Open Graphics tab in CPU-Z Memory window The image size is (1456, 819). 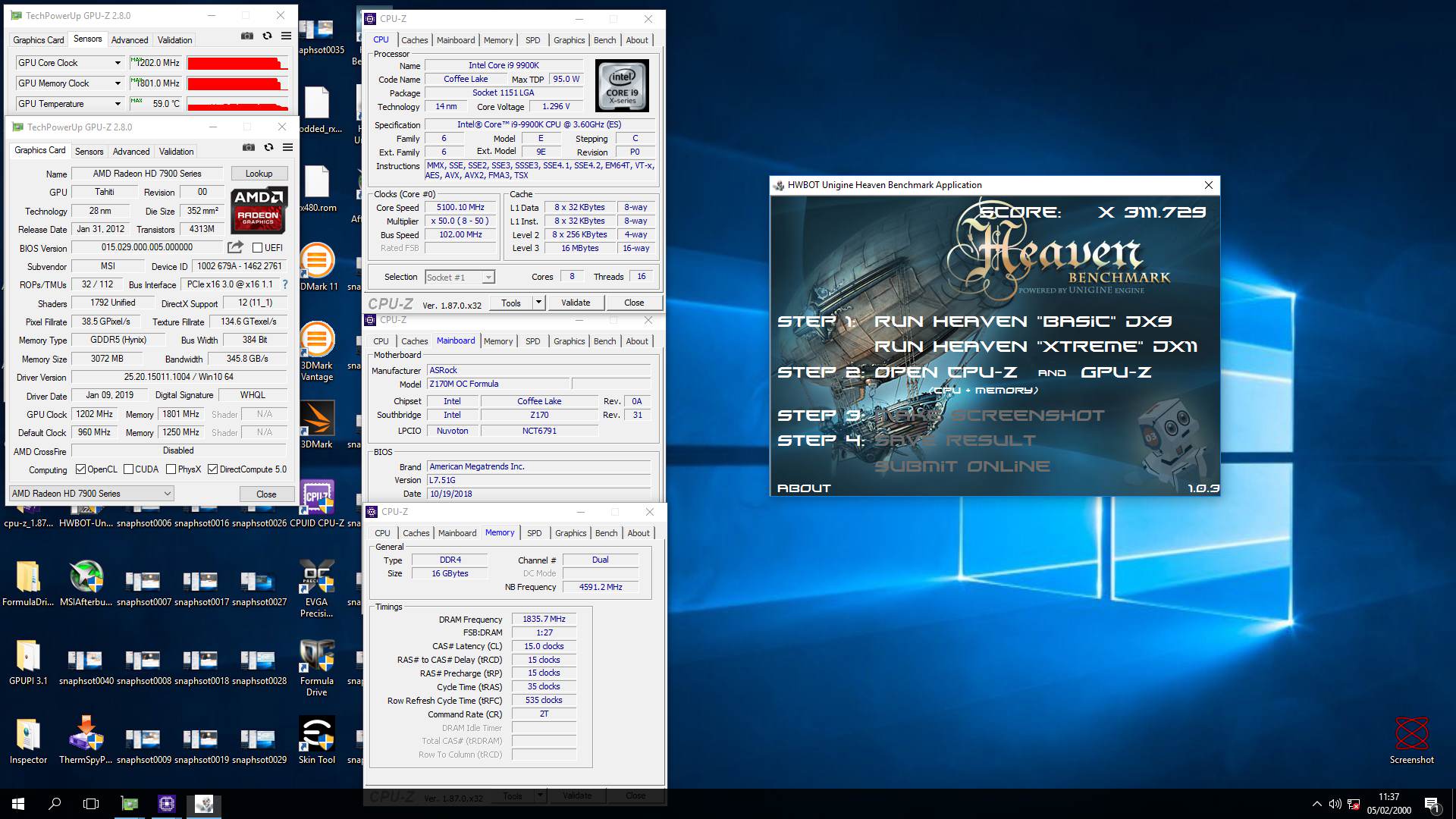click(570, 533)
